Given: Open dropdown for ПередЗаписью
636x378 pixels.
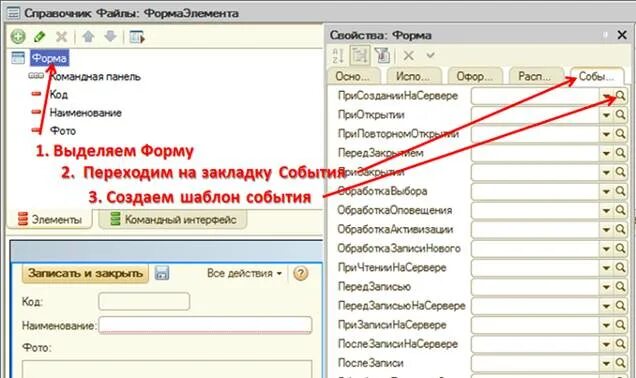Looking at the screenshot, I should pos(606,287).
